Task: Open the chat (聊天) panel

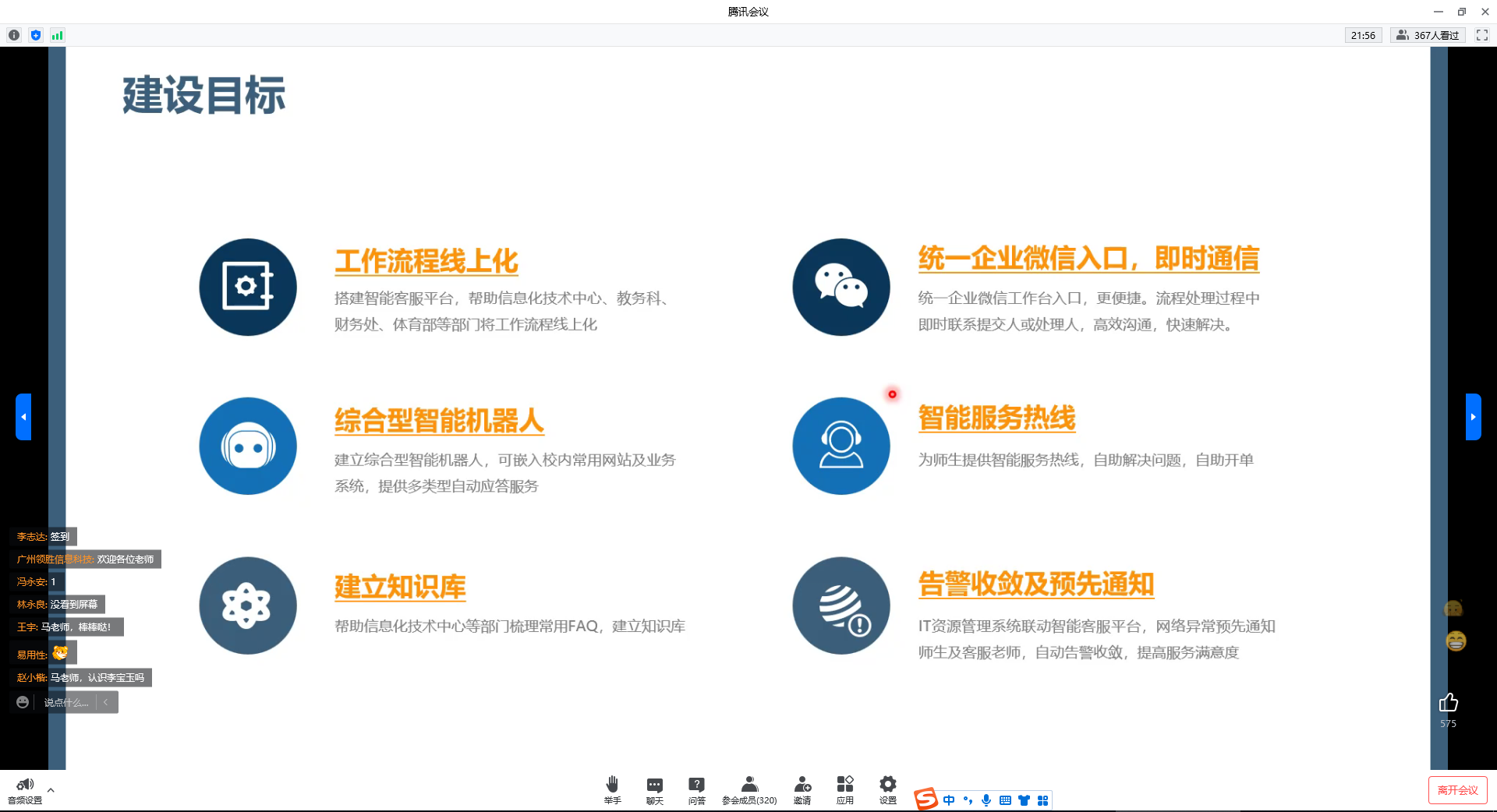Action: (x=654, y=789)
